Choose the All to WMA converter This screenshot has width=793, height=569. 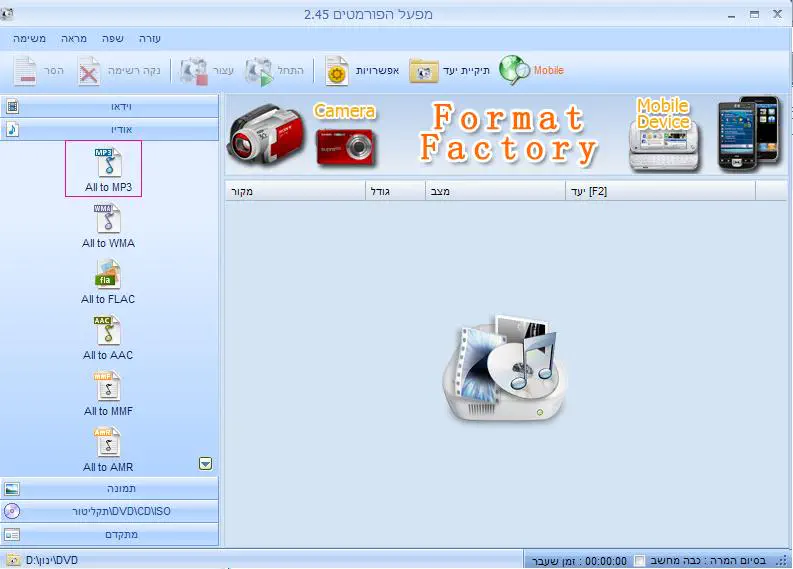tap(108, 224)
